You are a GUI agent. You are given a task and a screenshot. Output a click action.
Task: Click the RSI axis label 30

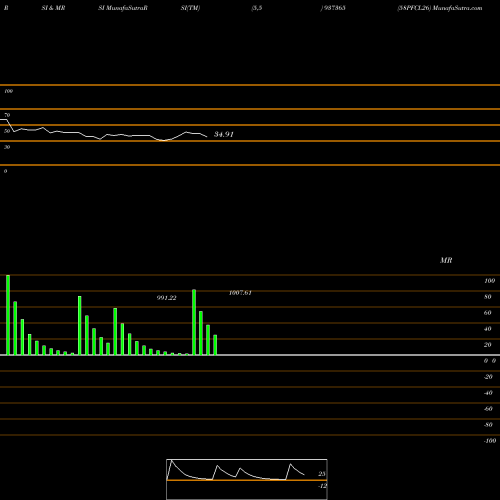coord(7,147)
